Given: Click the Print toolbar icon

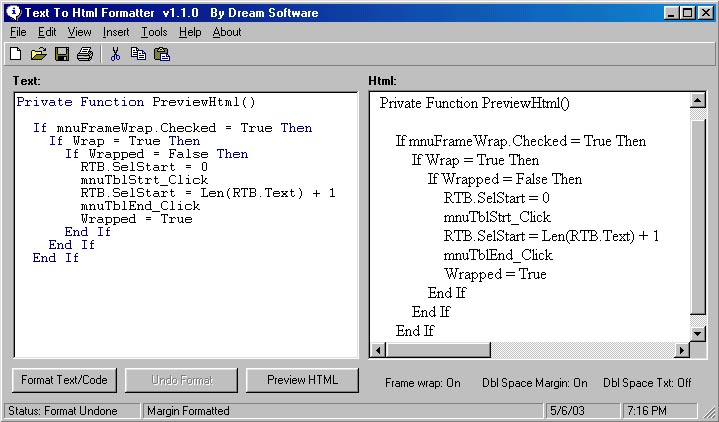Looking at the screenshot, I should pos(85,54).
